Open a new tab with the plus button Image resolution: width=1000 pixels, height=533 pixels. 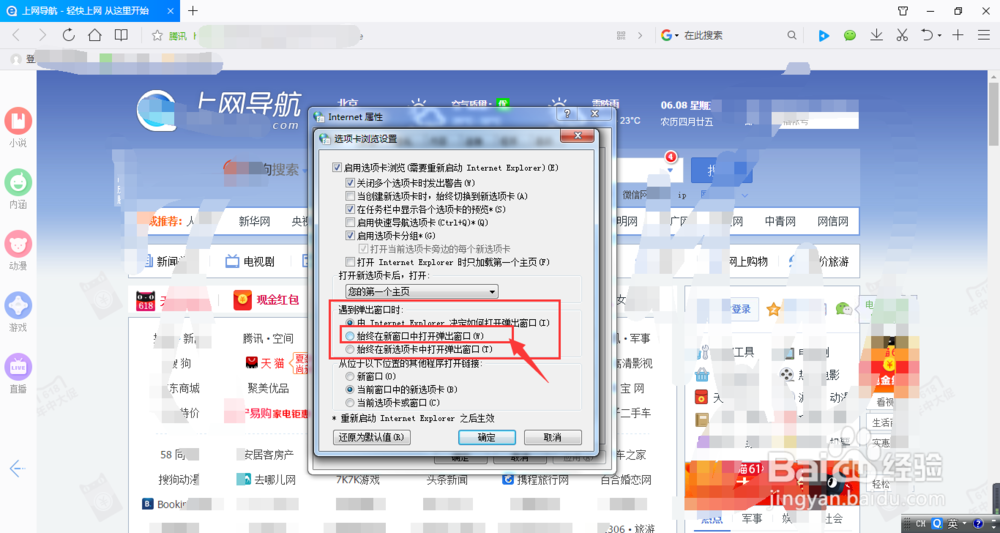tap(193, 10)
